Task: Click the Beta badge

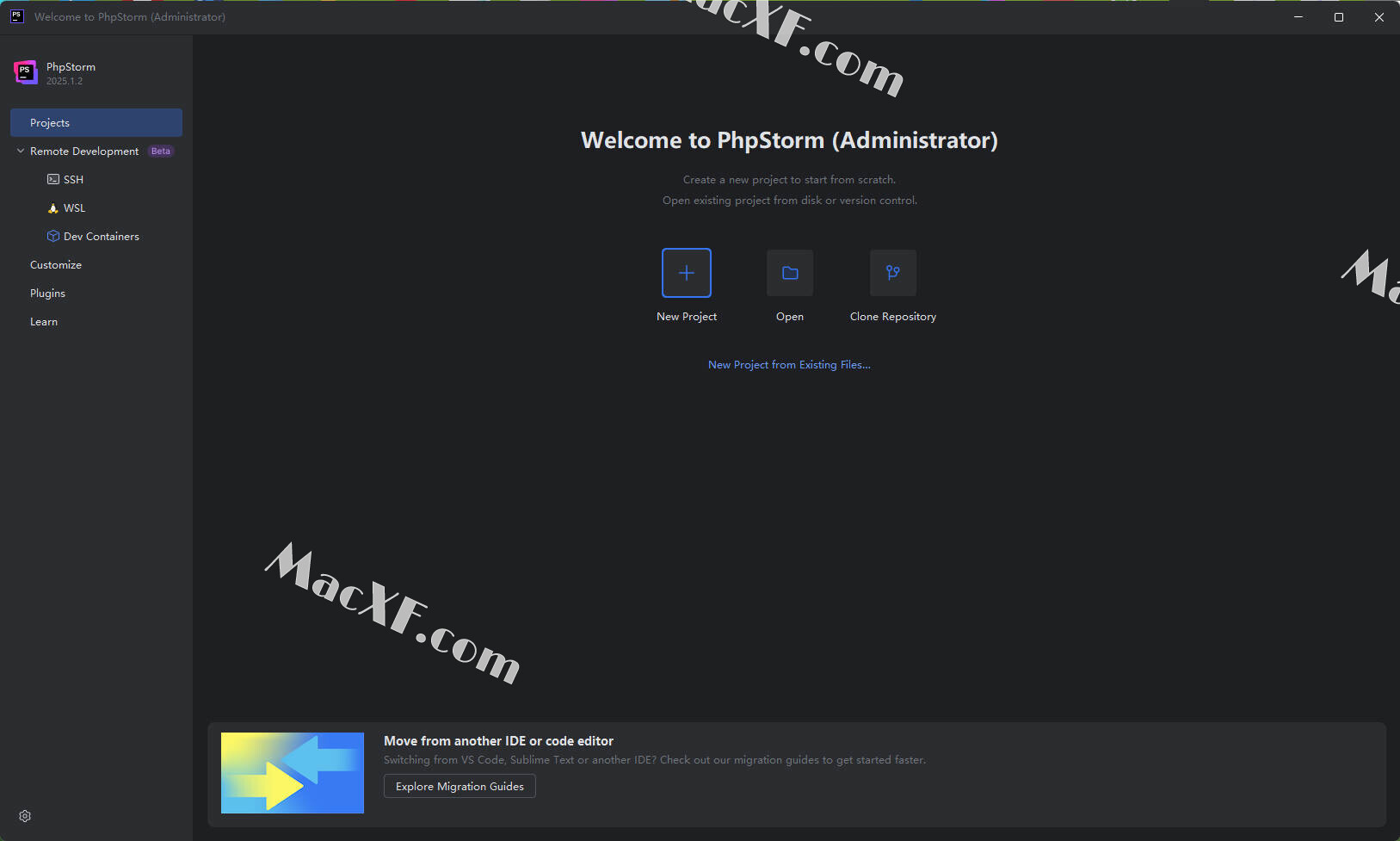Action: click(x=161, y=151)
